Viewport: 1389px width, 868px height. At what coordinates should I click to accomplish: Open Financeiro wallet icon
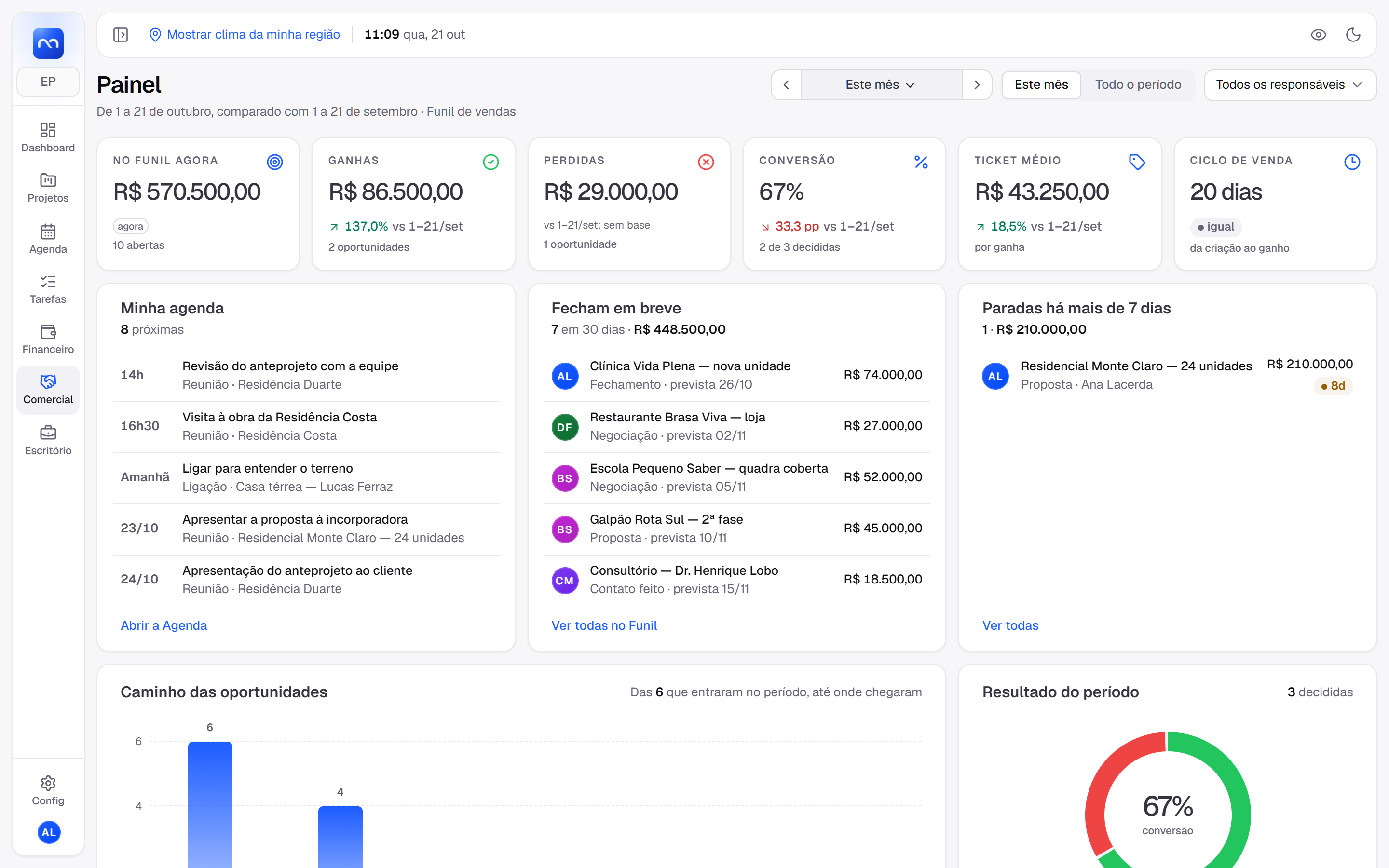(x=48, y=339)
